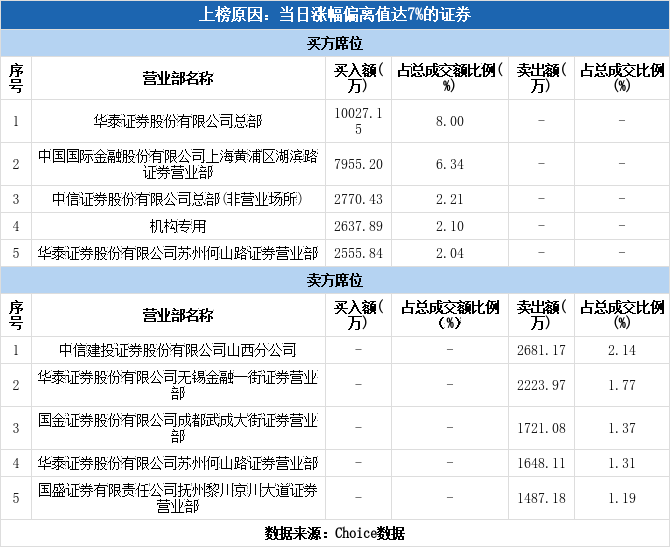This screenshot has width=670, height=547.
Task: Click 占总成交比例(%) header in seller table
Action: tap(622, 315)
